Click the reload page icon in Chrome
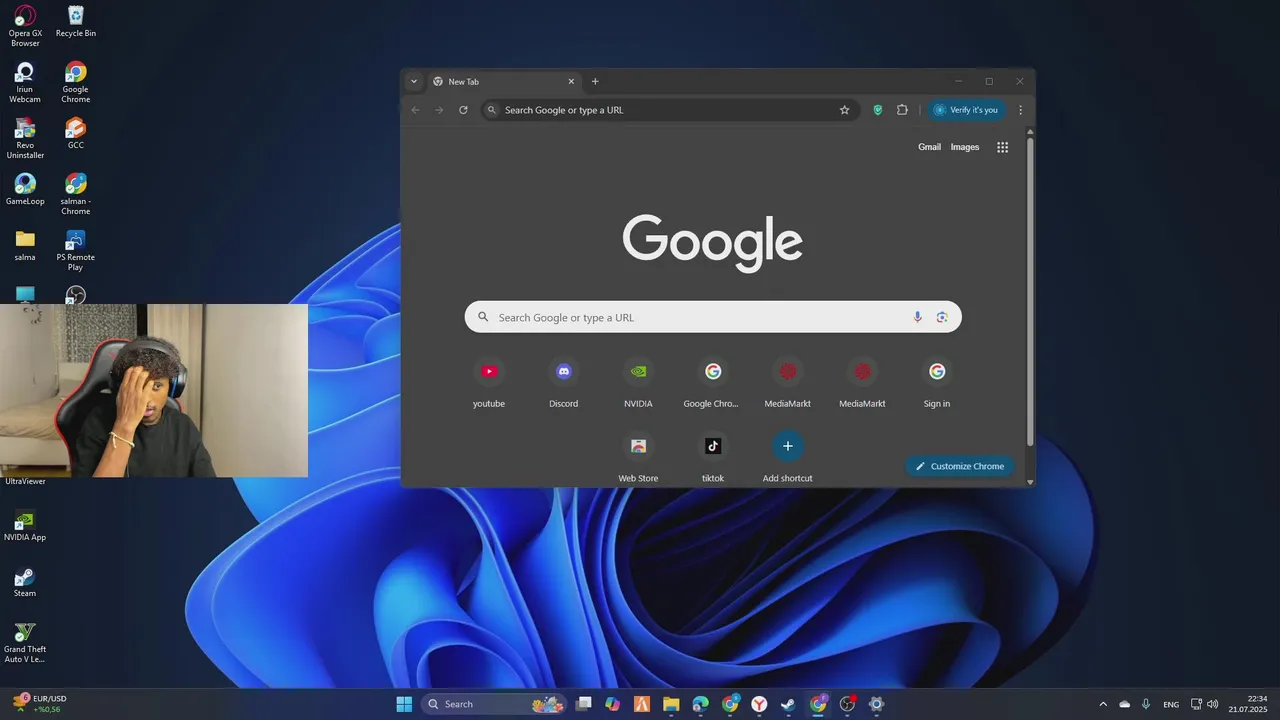The height and width of the screenshot is (720, 1280). coord(463,110)
